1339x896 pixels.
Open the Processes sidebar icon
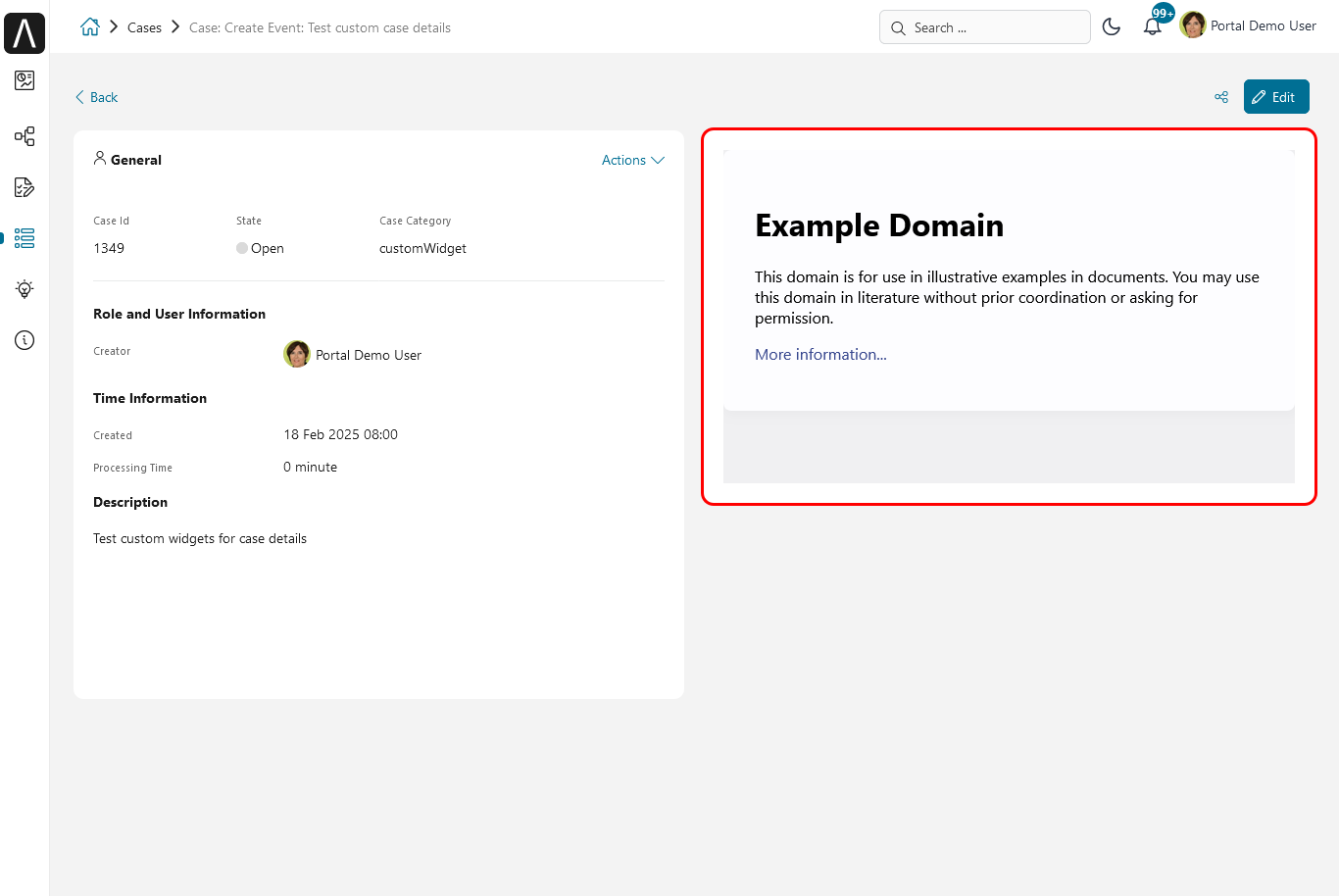[25, 136]
